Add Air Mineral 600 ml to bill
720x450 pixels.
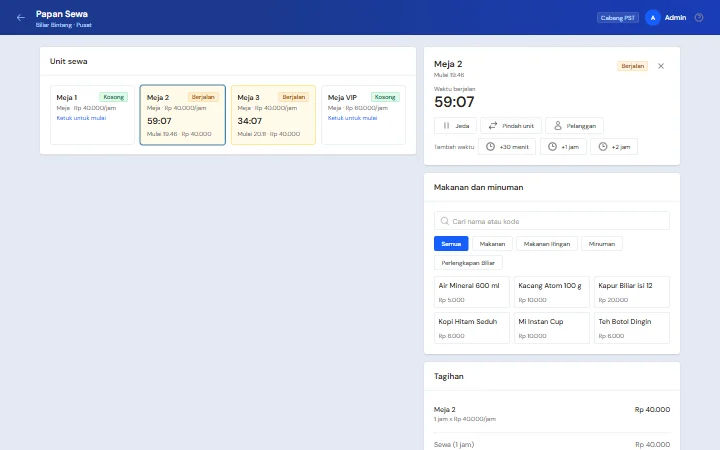point(472,292)
